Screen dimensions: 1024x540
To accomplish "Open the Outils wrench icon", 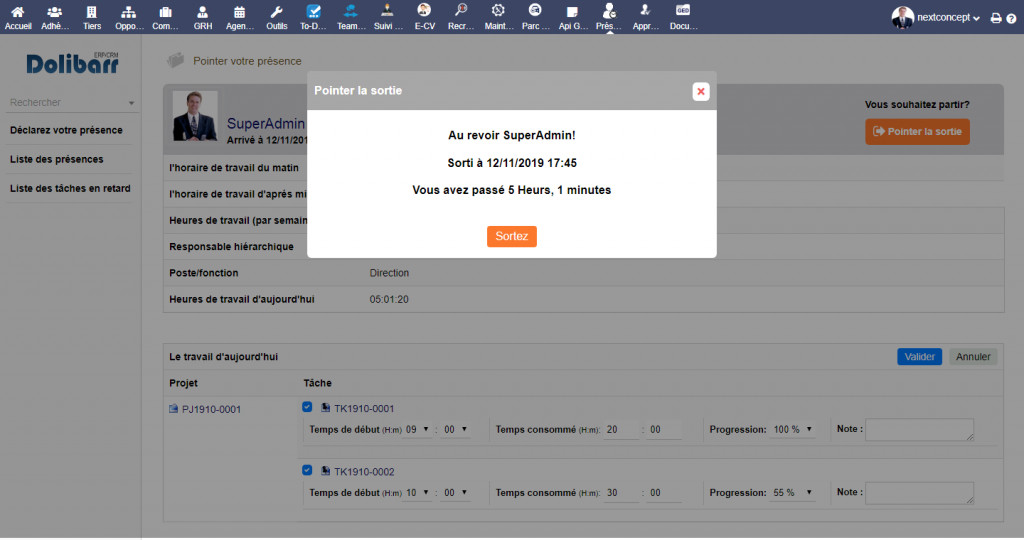I will (277, 12).
